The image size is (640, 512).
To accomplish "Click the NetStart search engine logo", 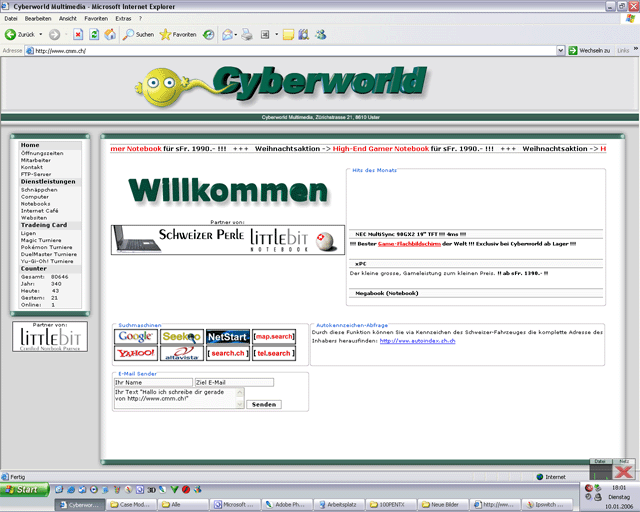I will [228, 337].
